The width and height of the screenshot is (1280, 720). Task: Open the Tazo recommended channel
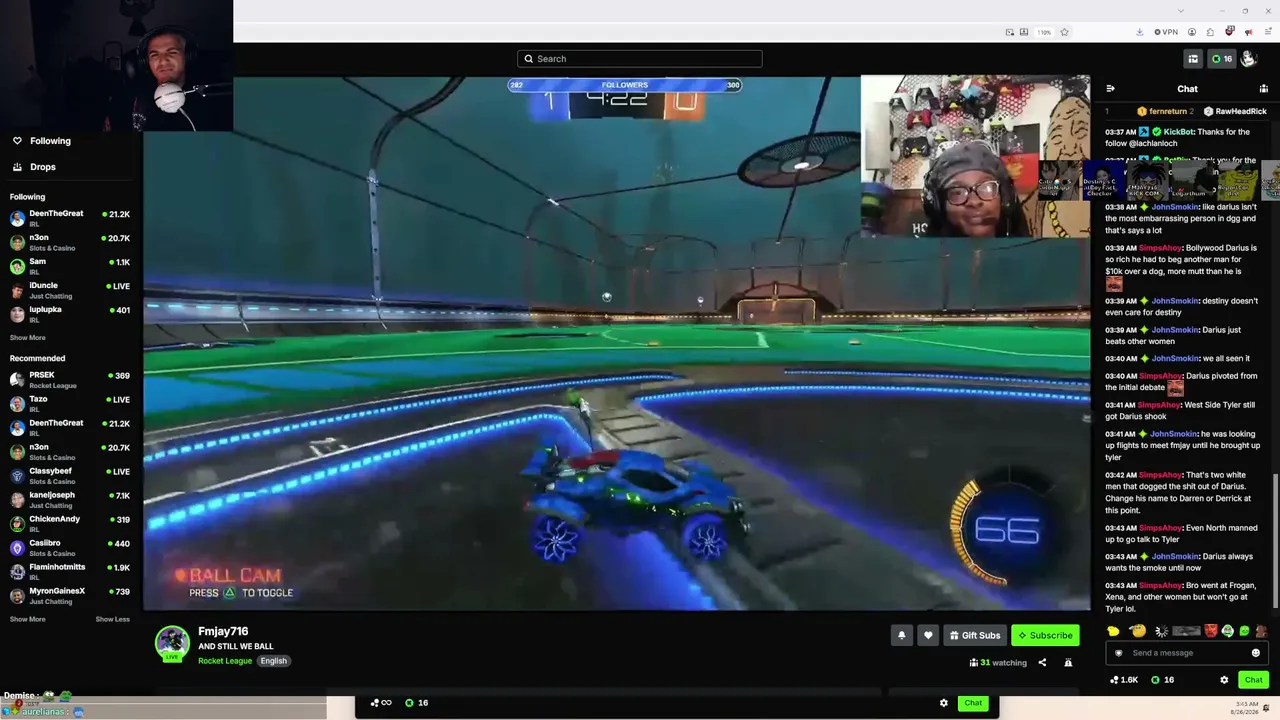point(70,403)
